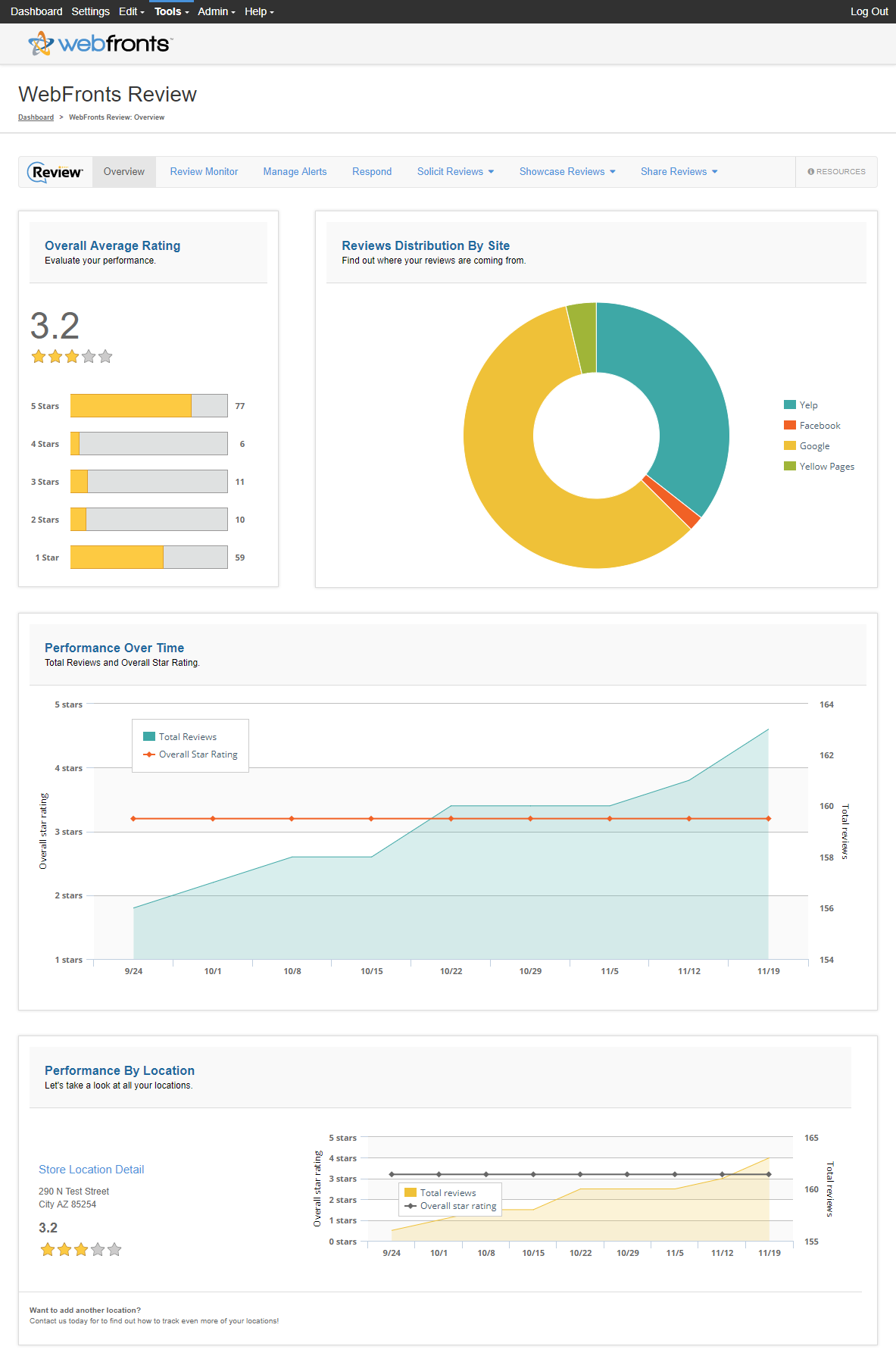Open the Manage Alerts tab

[x=295, y=172]
